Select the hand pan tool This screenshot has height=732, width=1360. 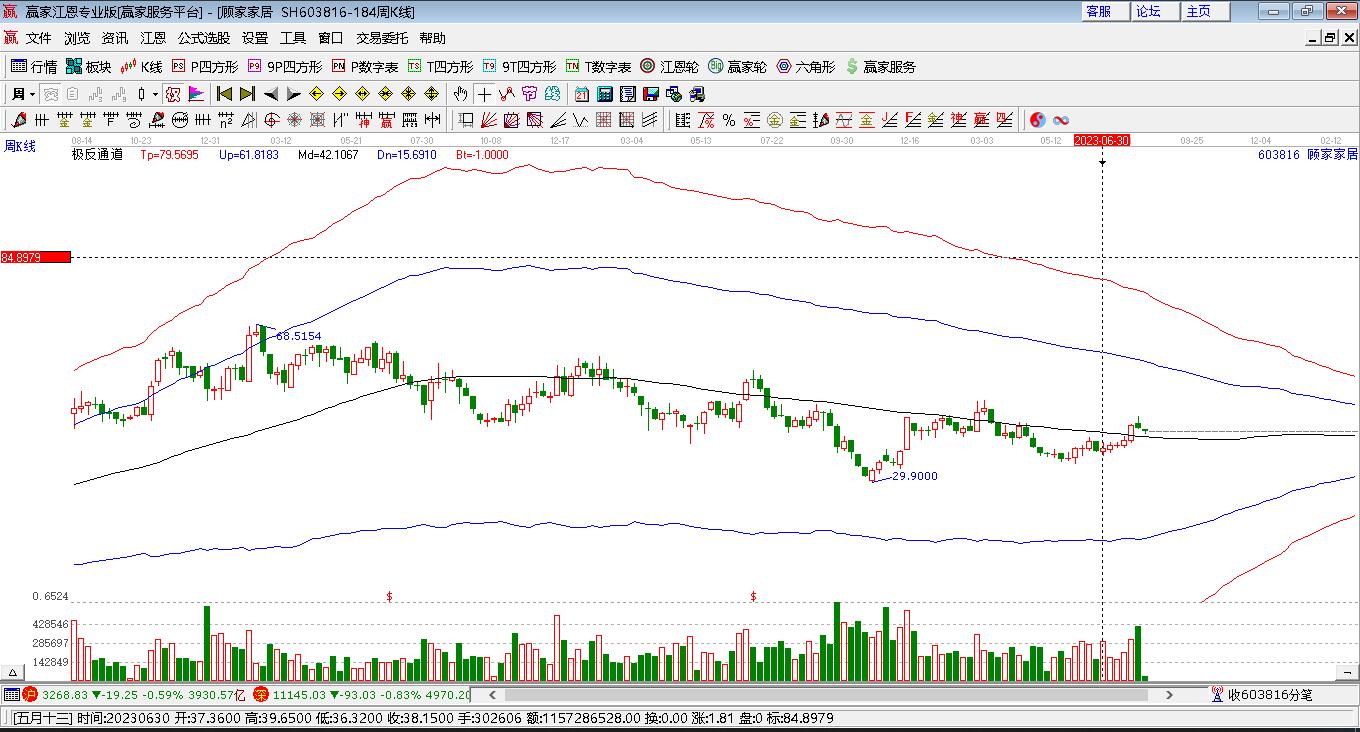click(460, 94)
